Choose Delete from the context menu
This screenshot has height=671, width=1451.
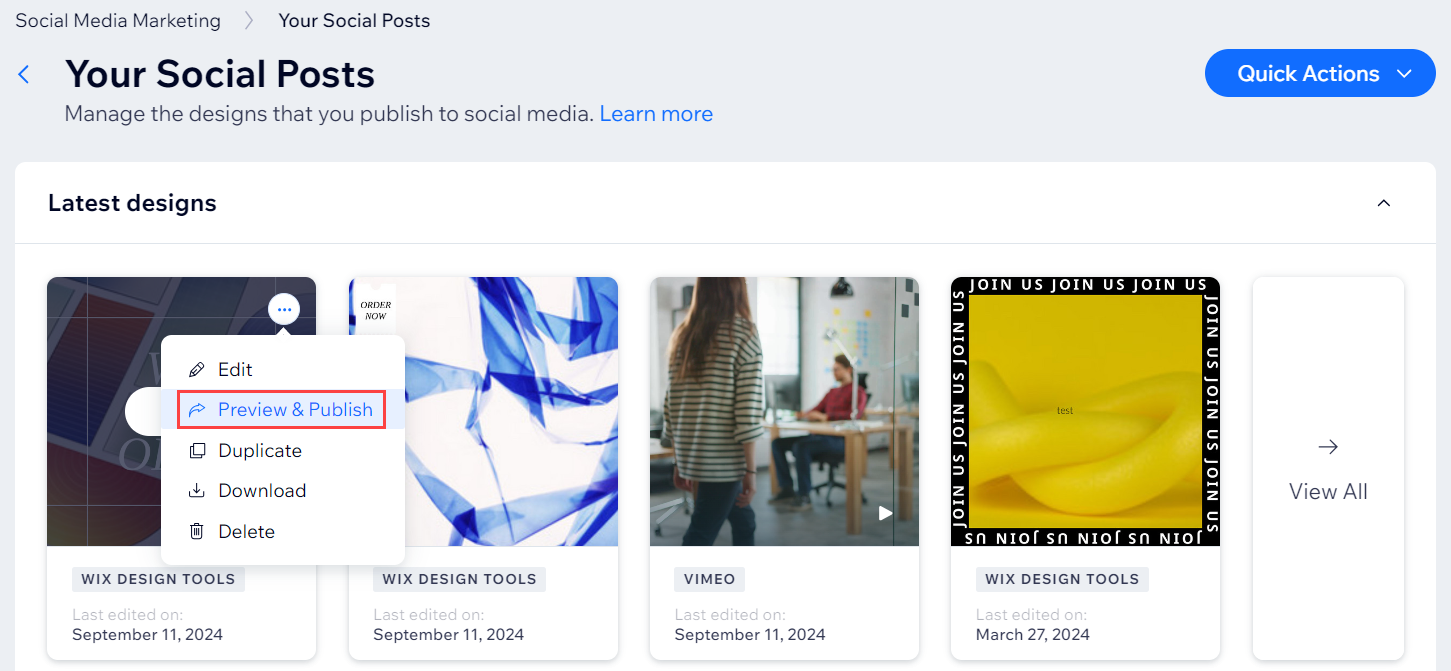(283, 532)
